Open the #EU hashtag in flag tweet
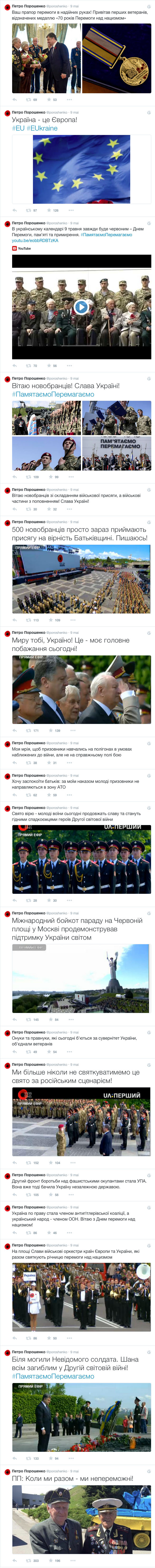The height and width of the screenshot is (1568, 155). pyautogui.click(x=18, y=128)
